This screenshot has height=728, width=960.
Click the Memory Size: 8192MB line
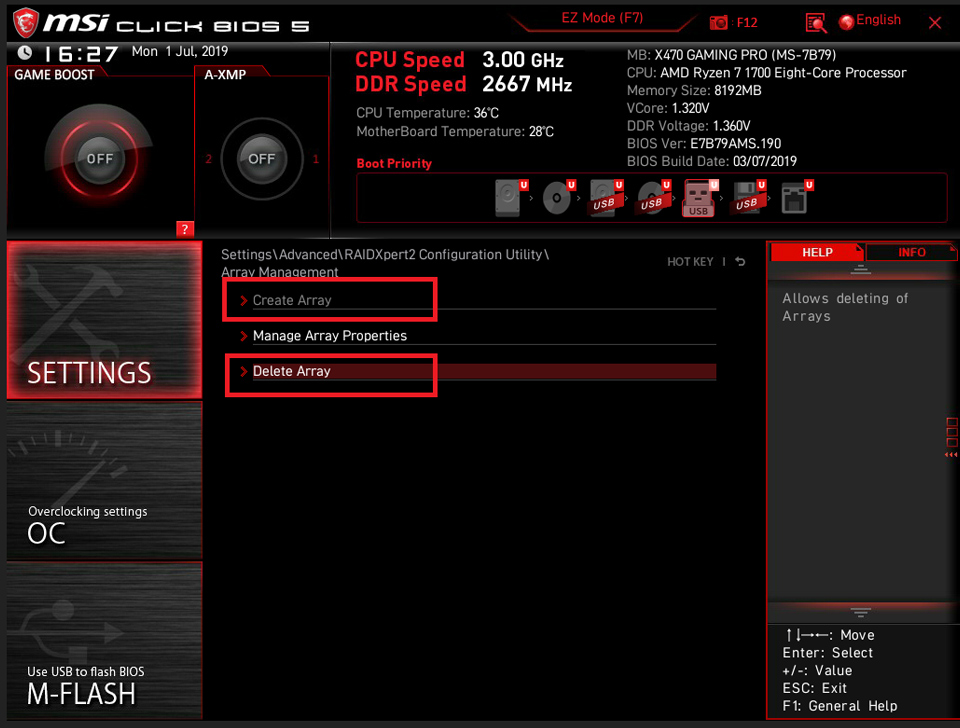pos(694,91)
